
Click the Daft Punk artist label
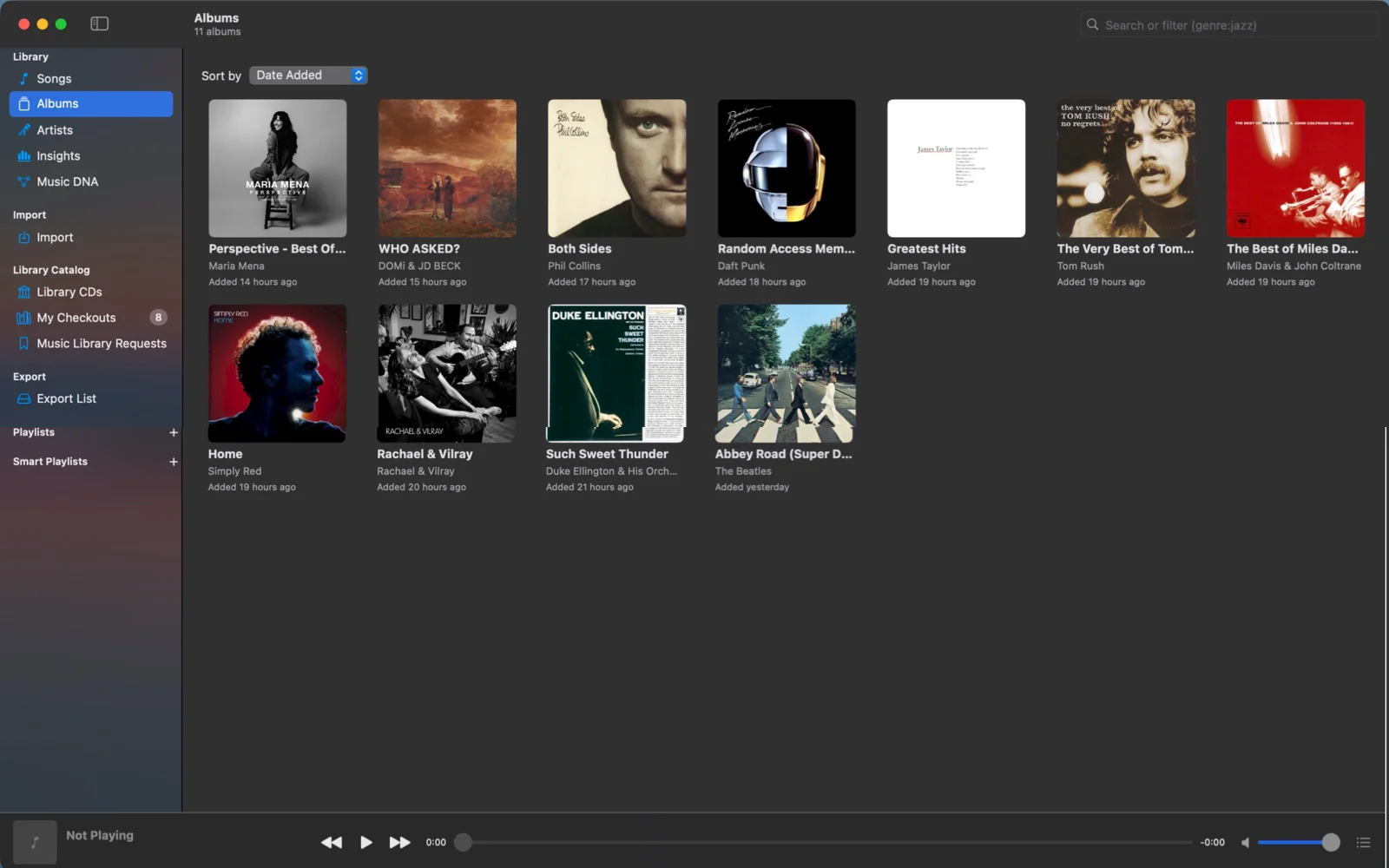click(741, 266)
